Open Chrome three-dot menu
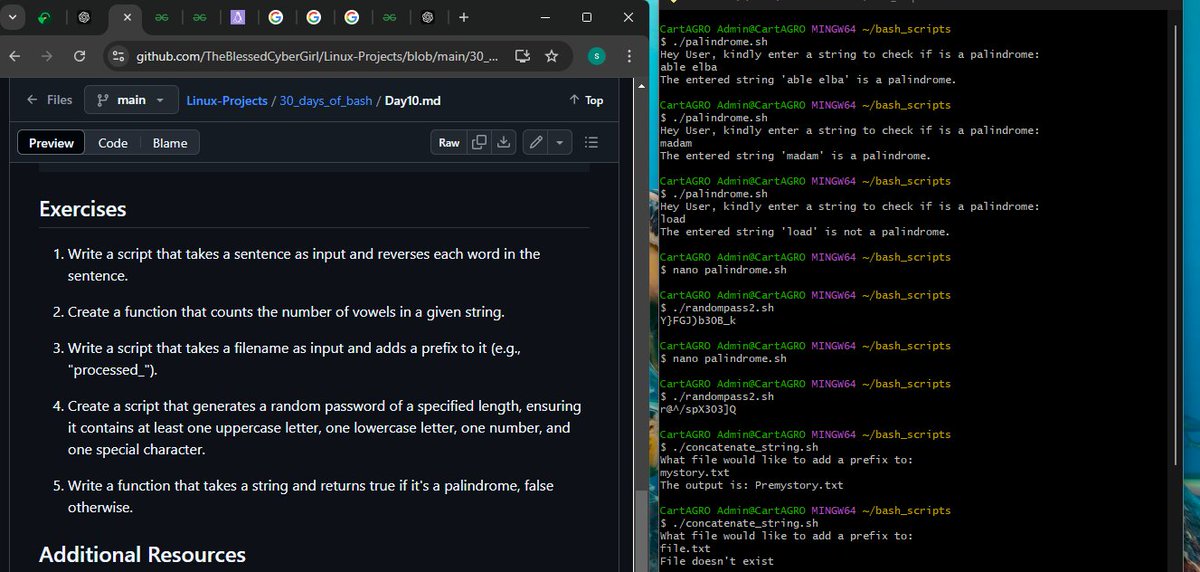 [629, 56]
